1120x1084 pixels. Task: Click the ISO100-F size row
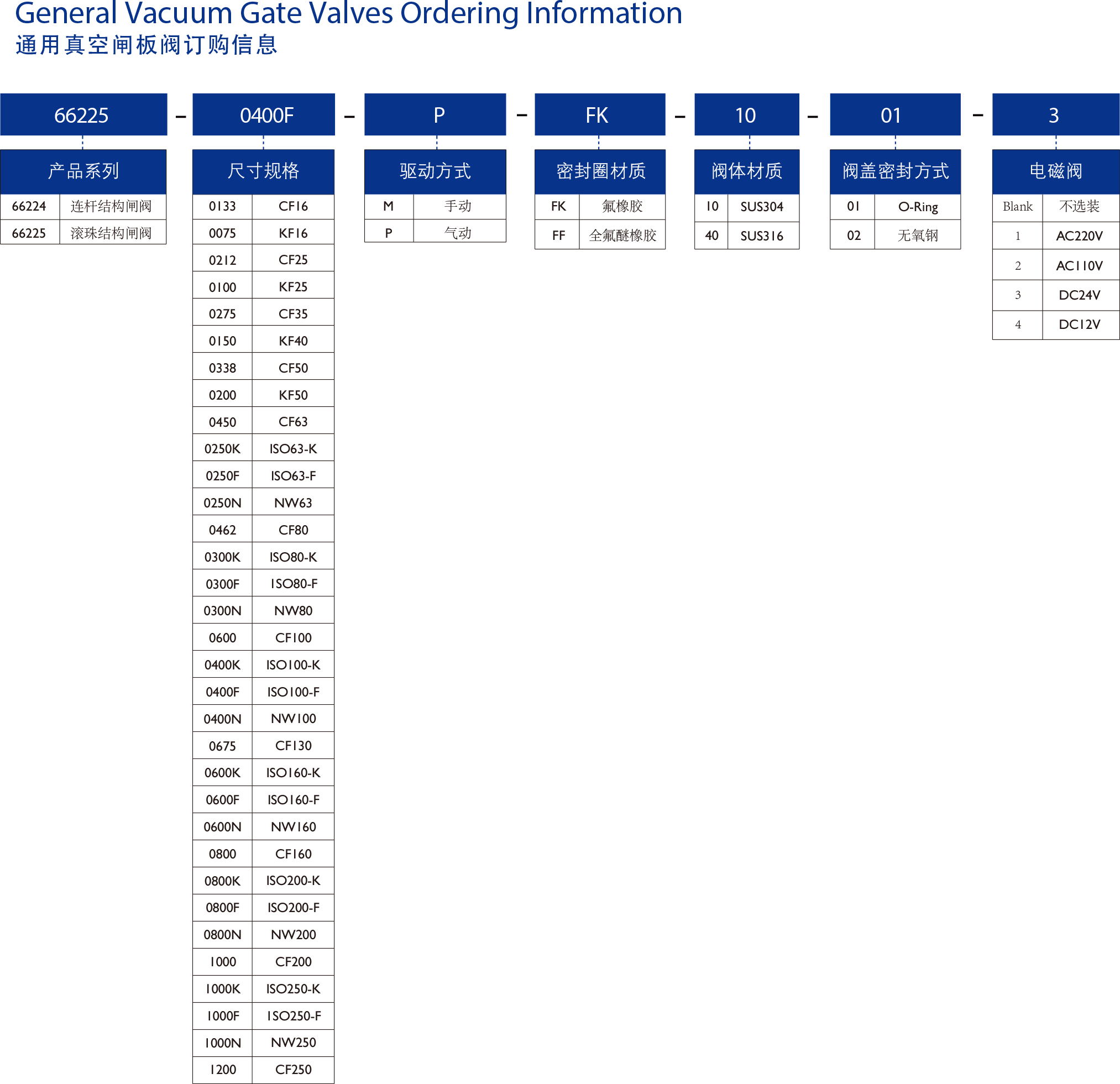click(x=264, y=692)
